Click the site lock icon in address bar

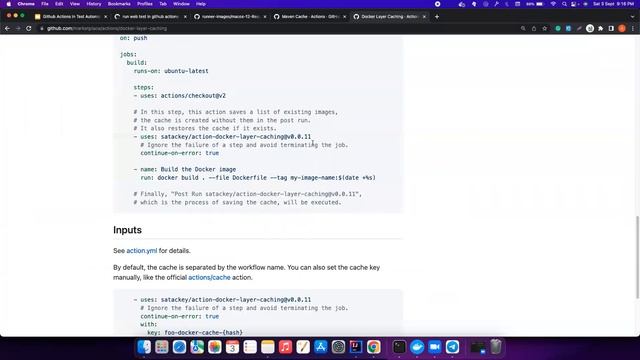pyautogui.click(x=42, y=29)
